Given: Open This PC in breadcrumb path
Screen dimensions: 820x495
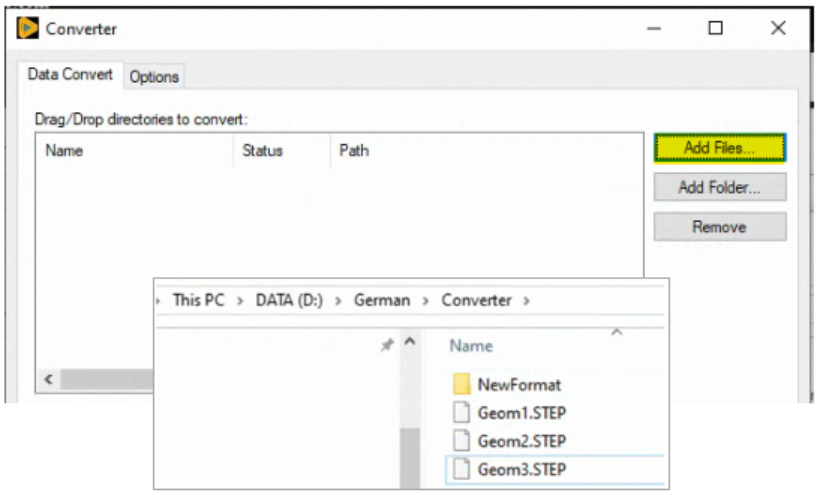Looking at the screenshot, I should coord(198,300).
